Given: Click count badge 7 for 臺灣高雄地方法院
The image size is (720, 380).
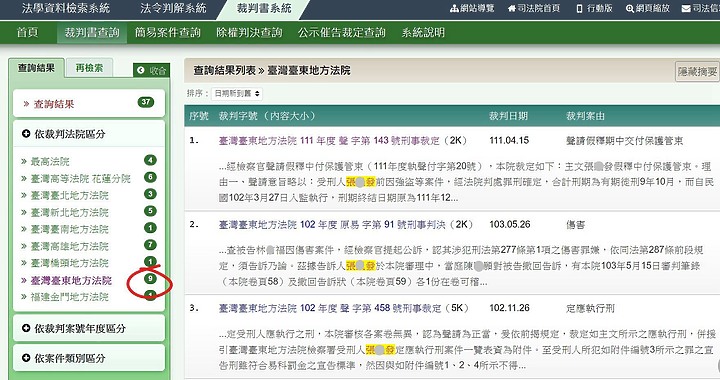Looking at the screenshot, I should [150, 245].
